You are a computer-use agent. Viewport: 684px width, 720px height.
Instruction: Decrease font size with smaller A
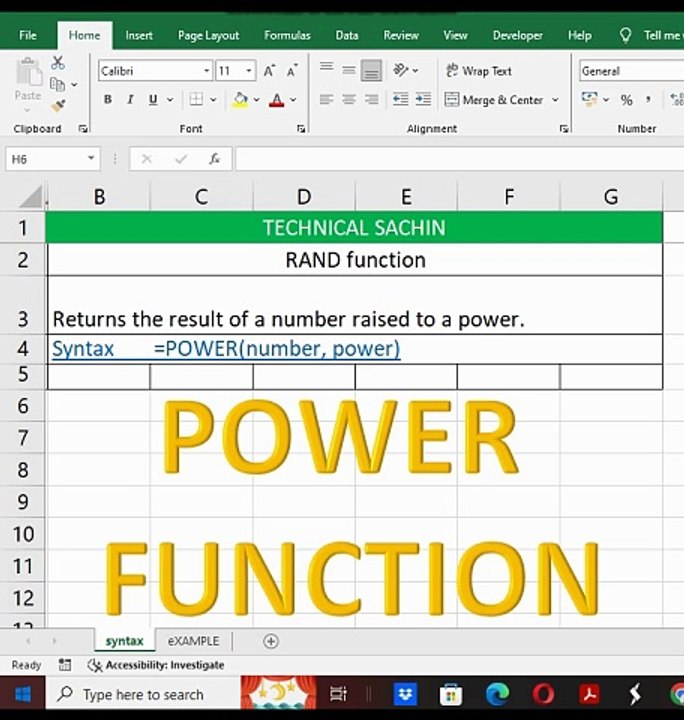coord(292,71)
